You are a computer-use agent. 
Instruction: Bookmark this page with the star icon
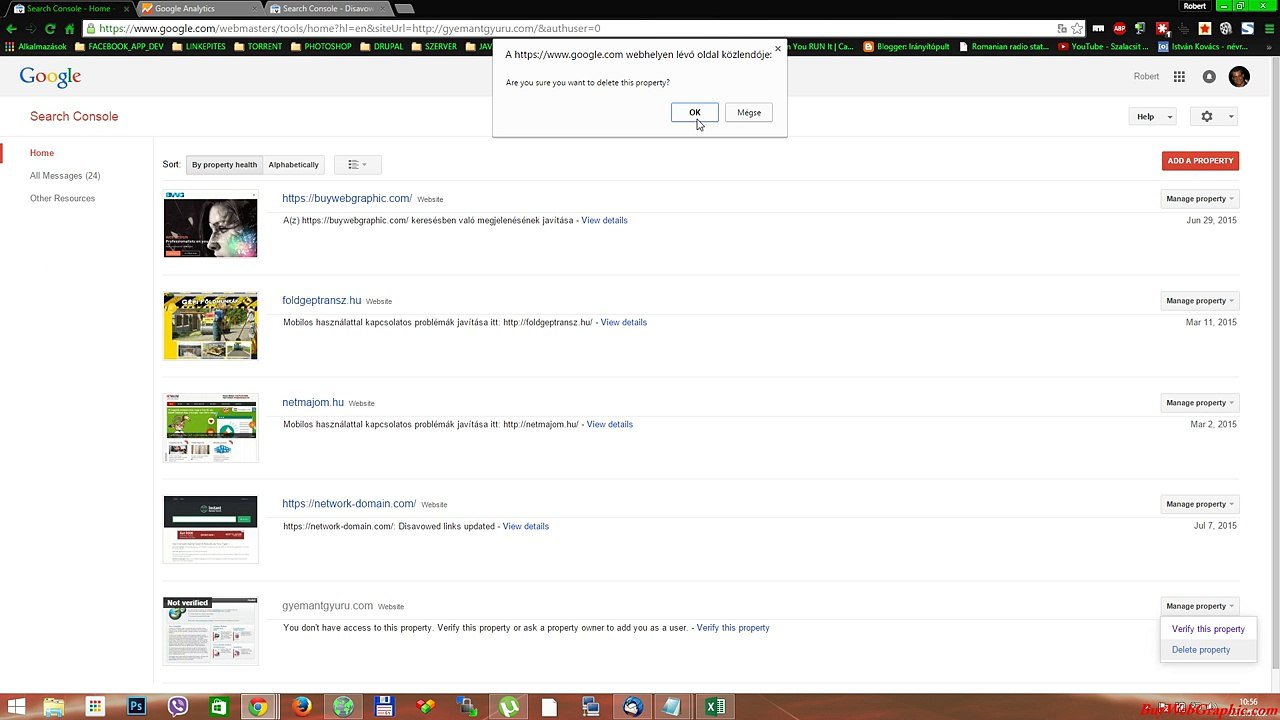point(1076,29)
